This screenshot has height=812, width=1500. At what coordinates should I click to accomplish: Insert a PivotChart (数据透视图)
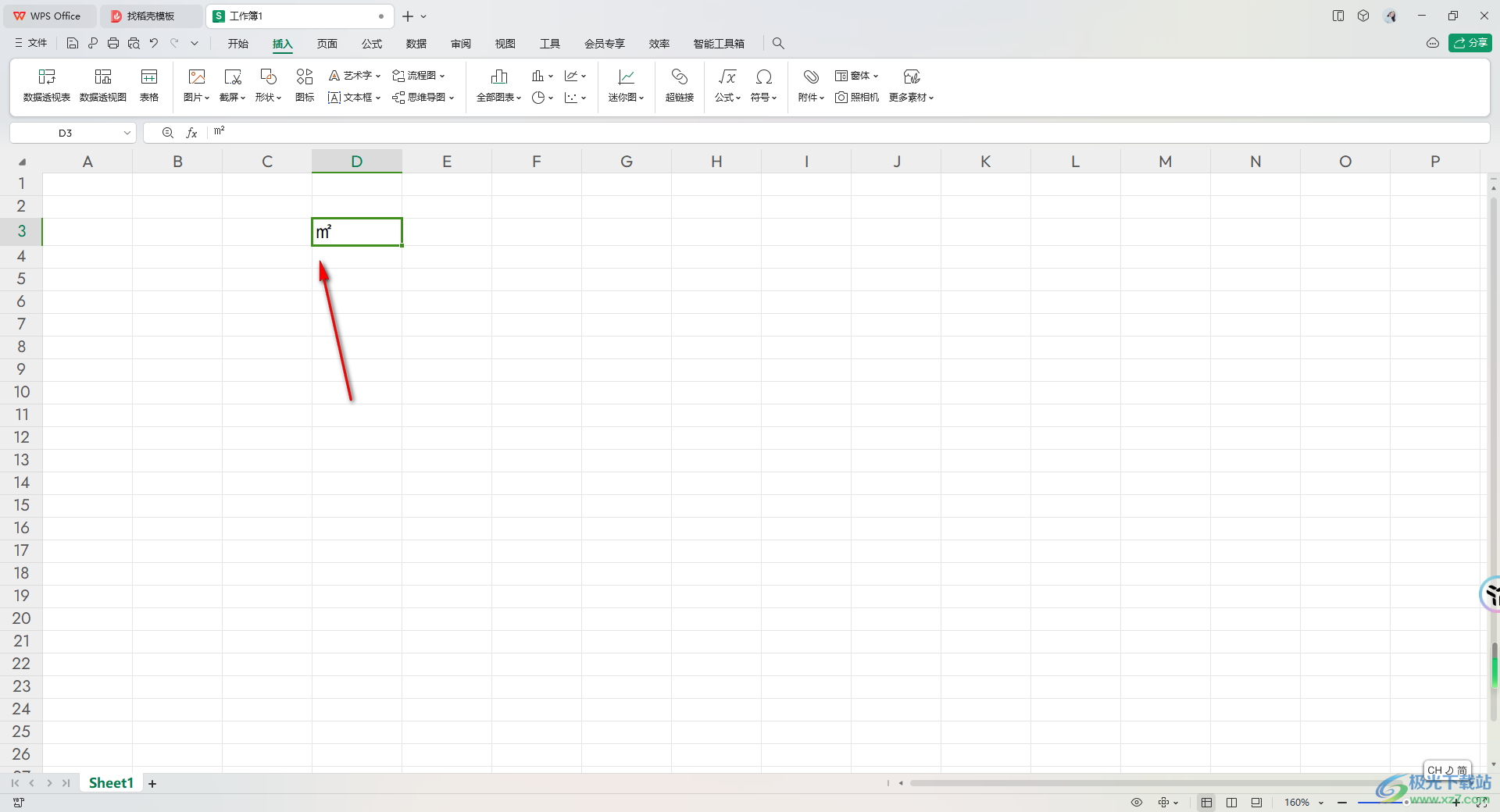click(103, 85)
